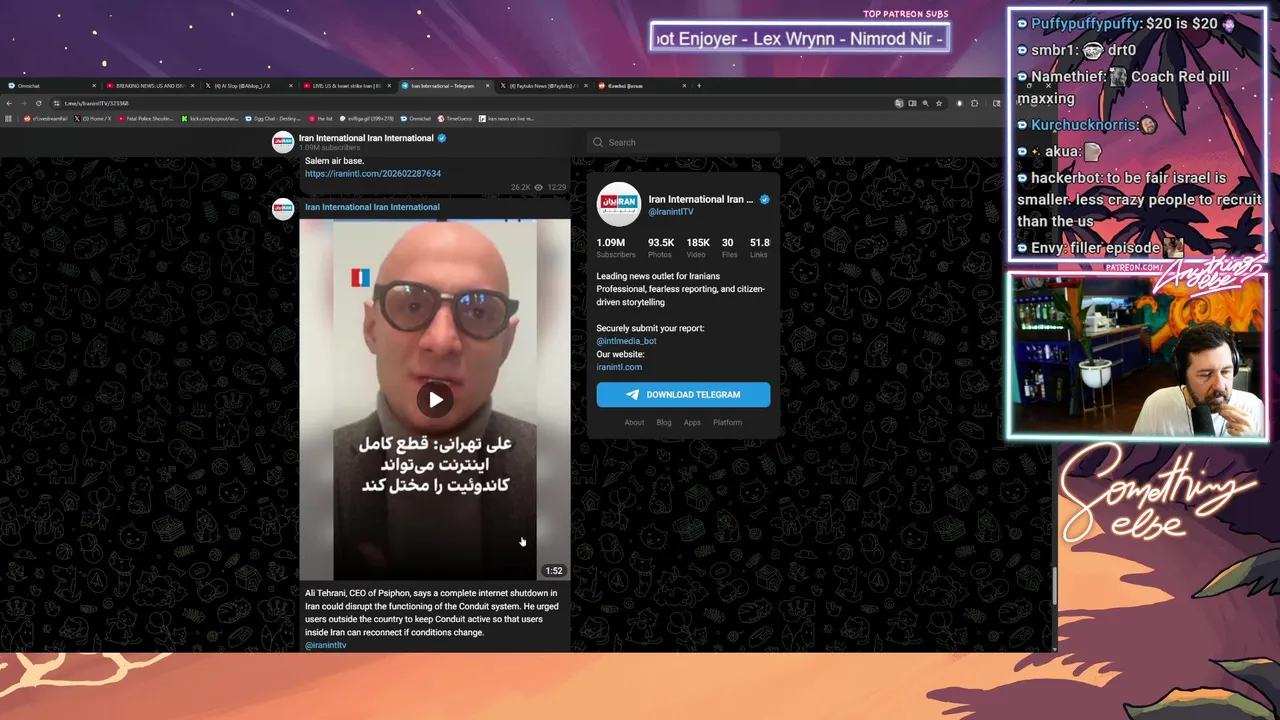Open the site information icon in address bar
The height and width of the screenshot is (720, 1280).
pos(56,103)
